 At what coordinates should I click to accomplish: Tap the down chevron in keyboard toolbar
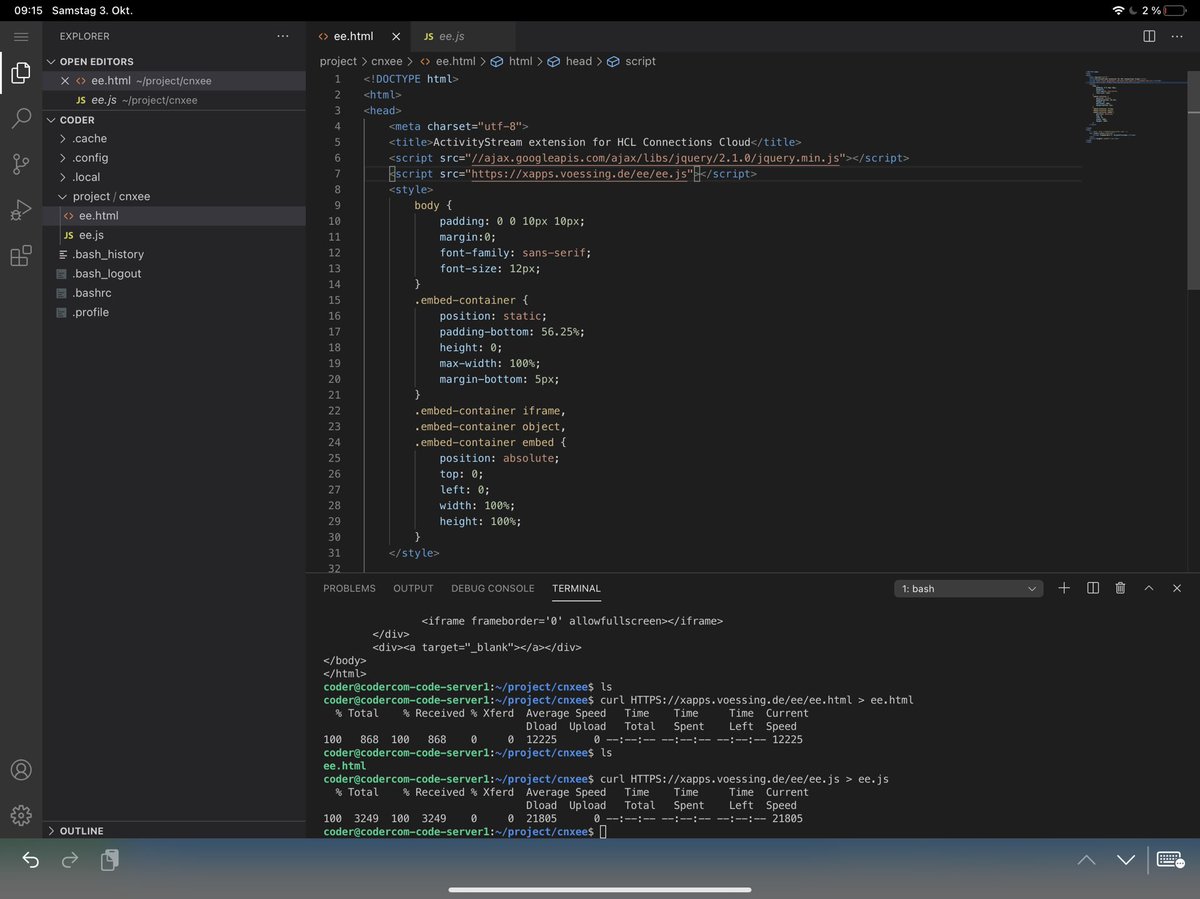[1126, 860]
